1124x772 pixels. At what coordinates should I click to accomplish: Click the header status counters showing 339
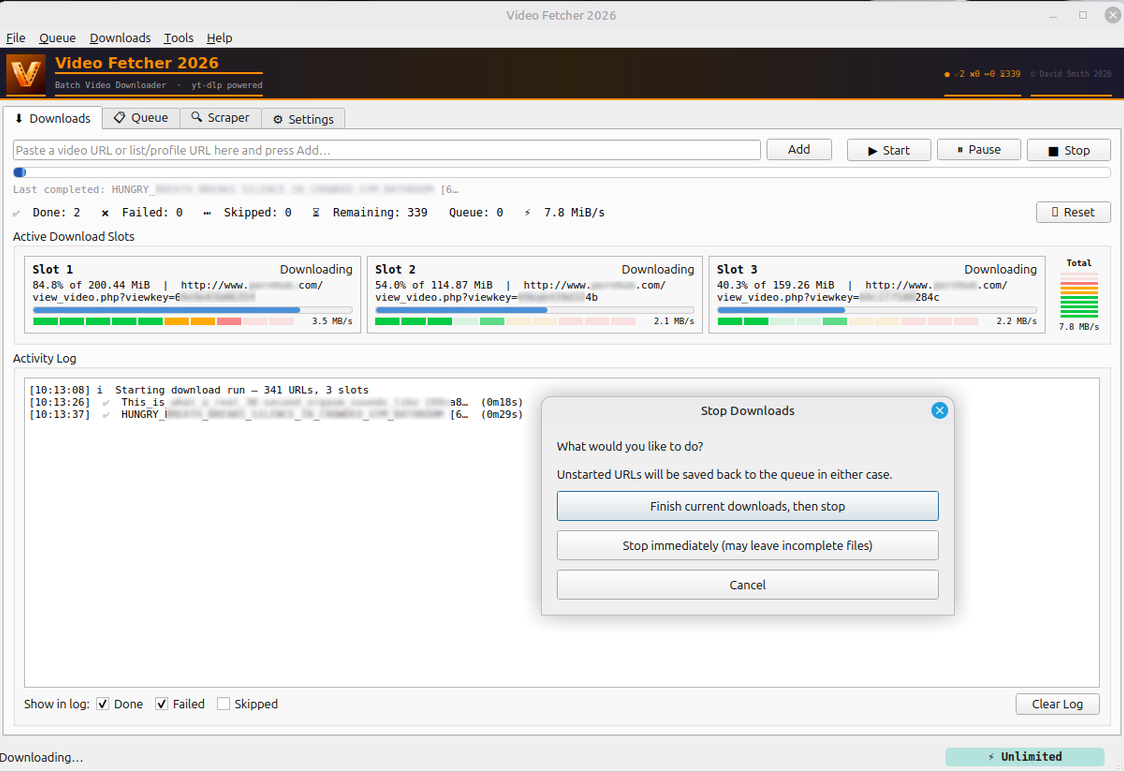coord(982,74)
